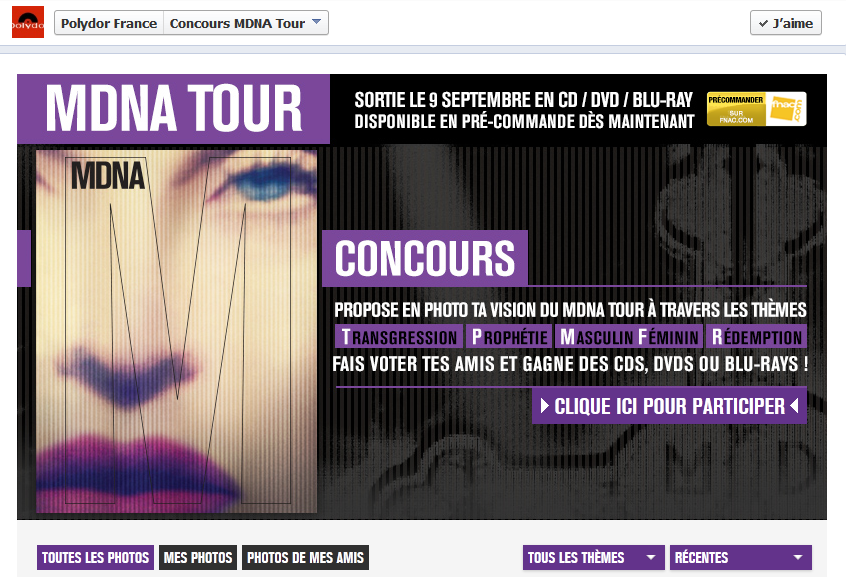Switch to Photos de mes amis tab
Image resolution: width=846 pixels, height=577 pixels.
[x=305, y=558]
